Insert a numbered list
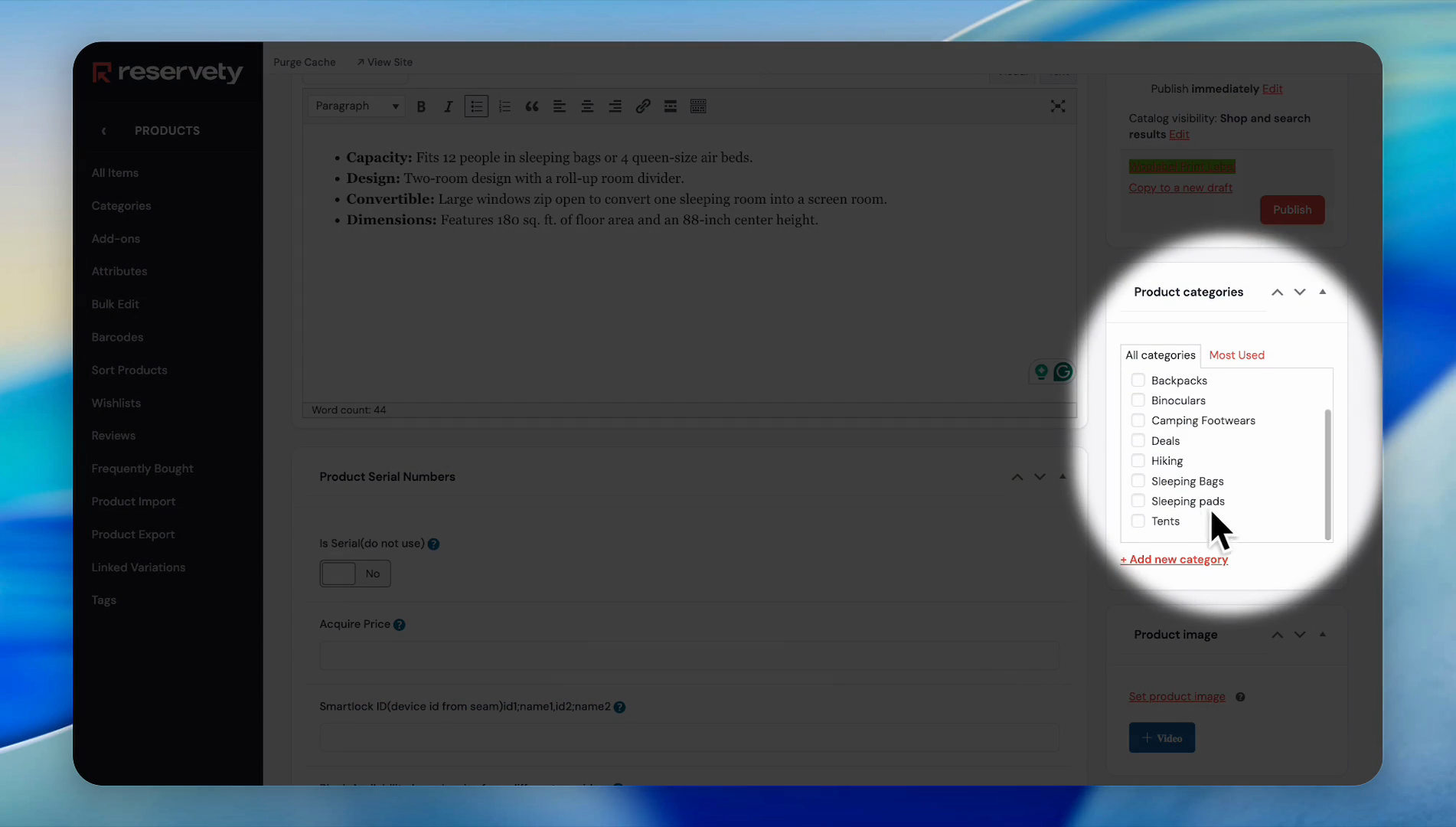1456x827 pixels. coord(504,106)
